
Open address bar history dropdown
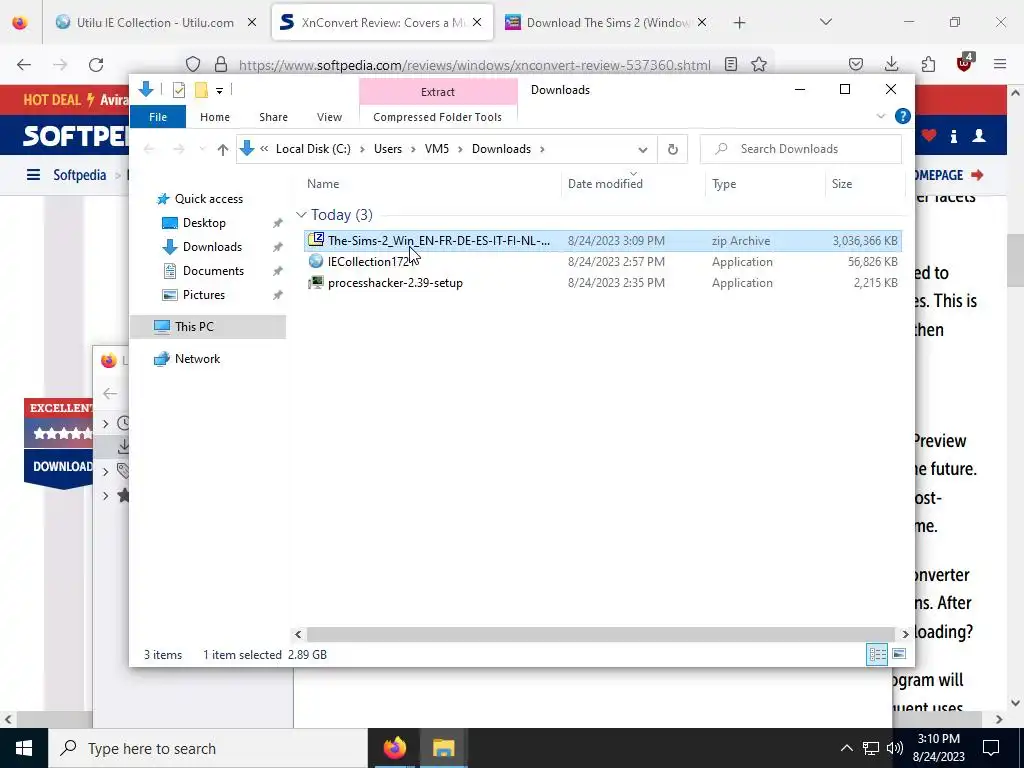[643, 150]
